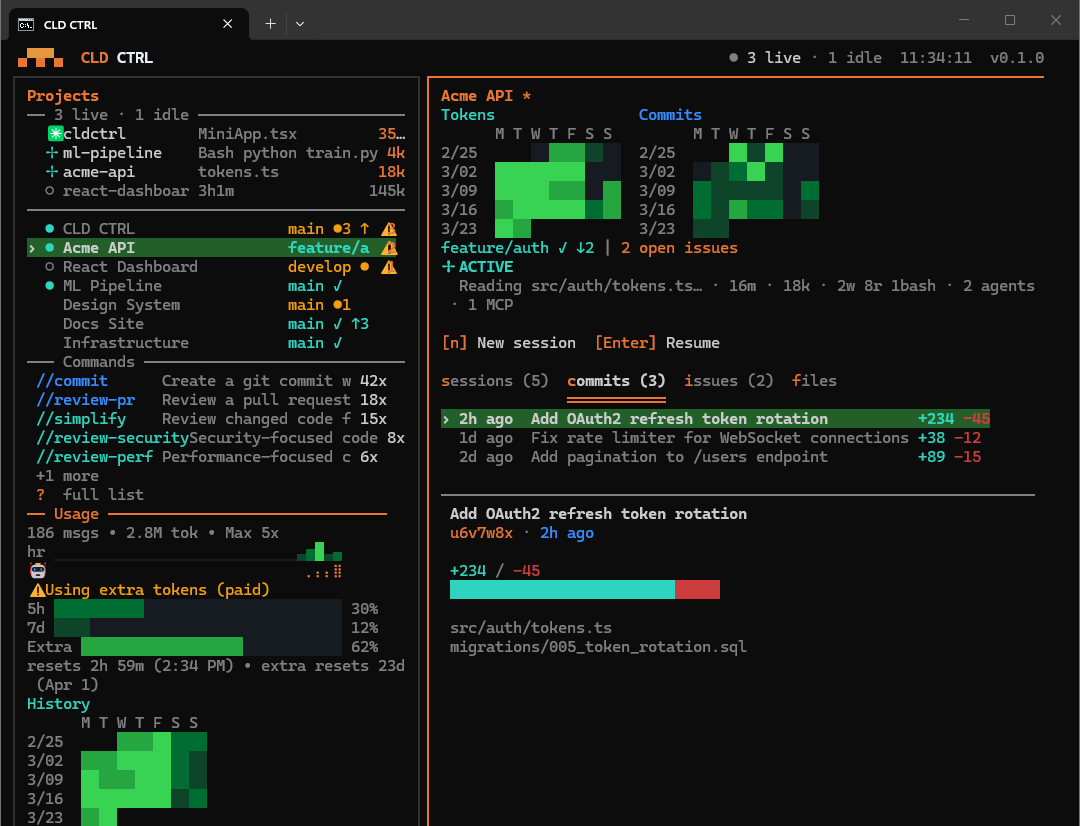Switch to the sessions (5) tab
Viewport: 1080px width, 826px height.
(x=495, y=381)
